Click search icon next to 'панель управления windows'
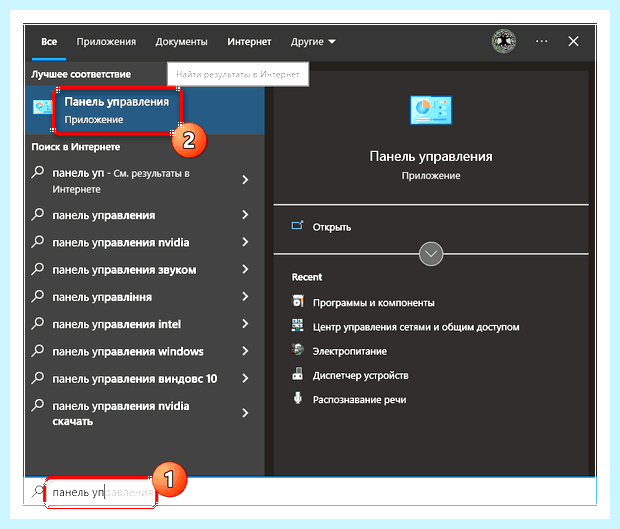620x529 pixels. 38,351
